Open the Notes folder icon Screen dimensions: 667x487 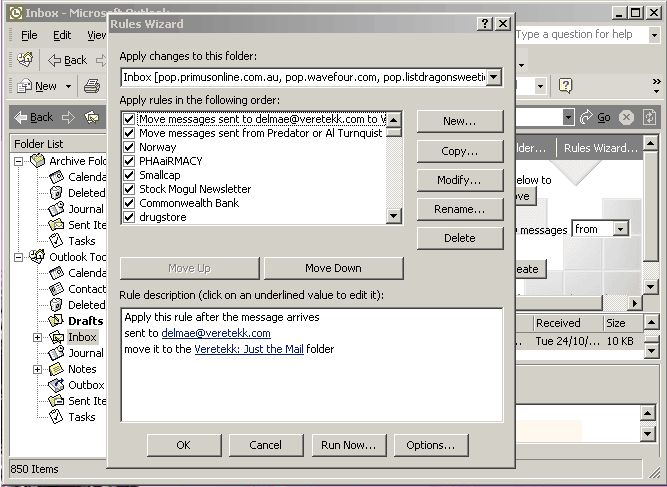tap(56, 369)
